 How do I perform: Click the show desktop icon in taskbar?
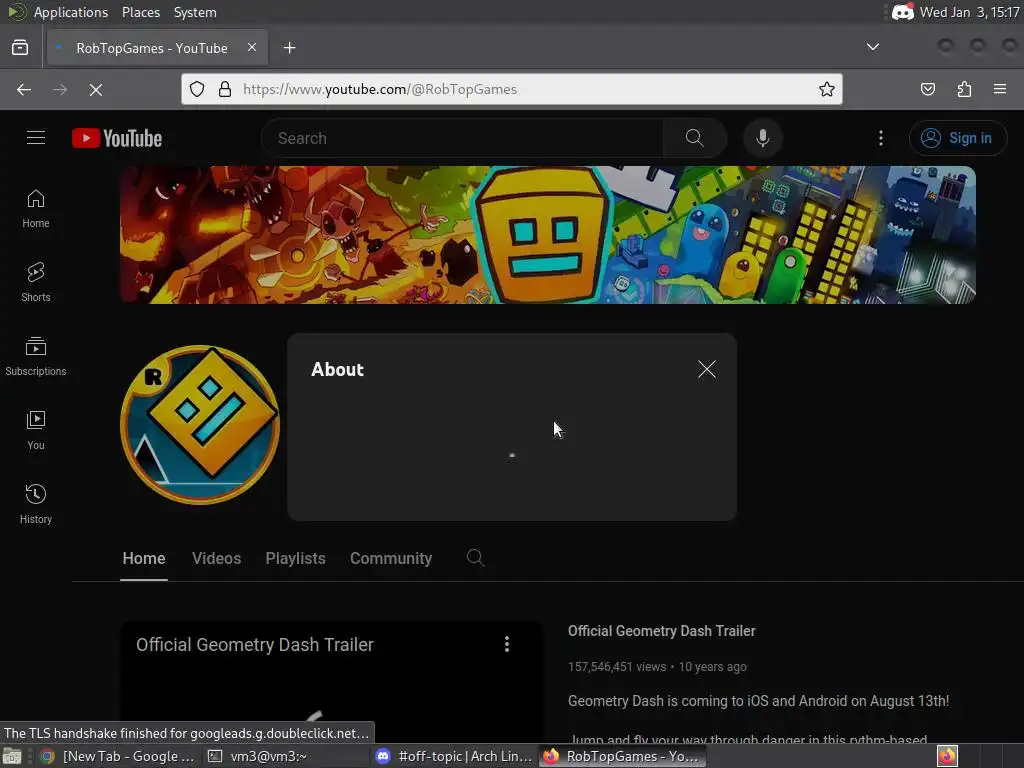coord(12,756)
